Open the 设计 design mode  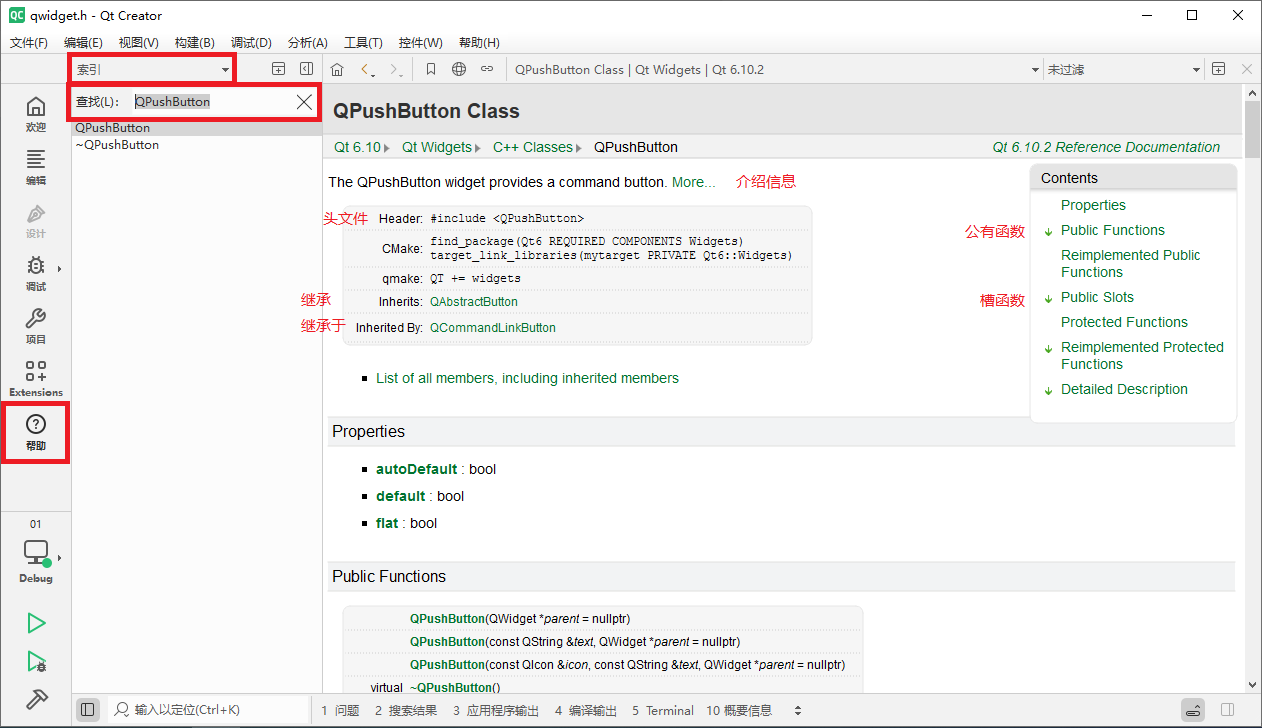(x=36, y=220)
